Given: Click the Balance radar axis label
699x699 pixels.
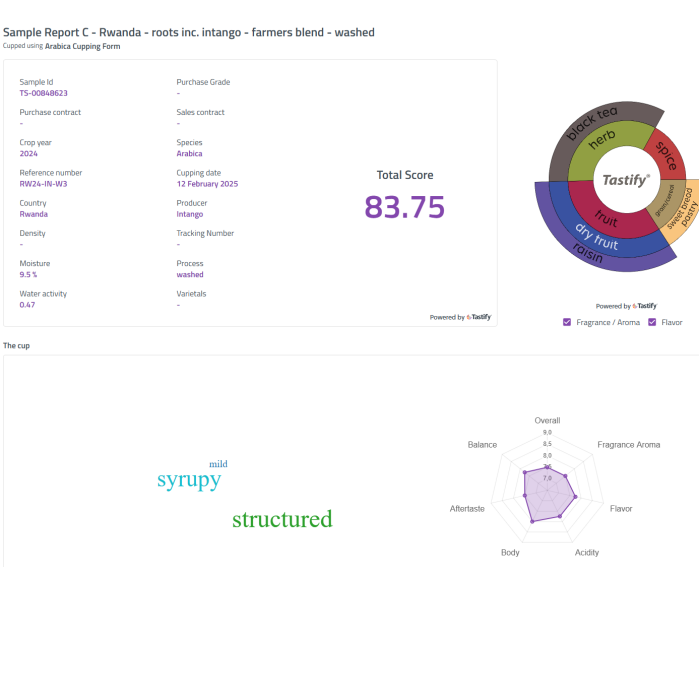Looking at the screenshot, I should coord(482,444).
